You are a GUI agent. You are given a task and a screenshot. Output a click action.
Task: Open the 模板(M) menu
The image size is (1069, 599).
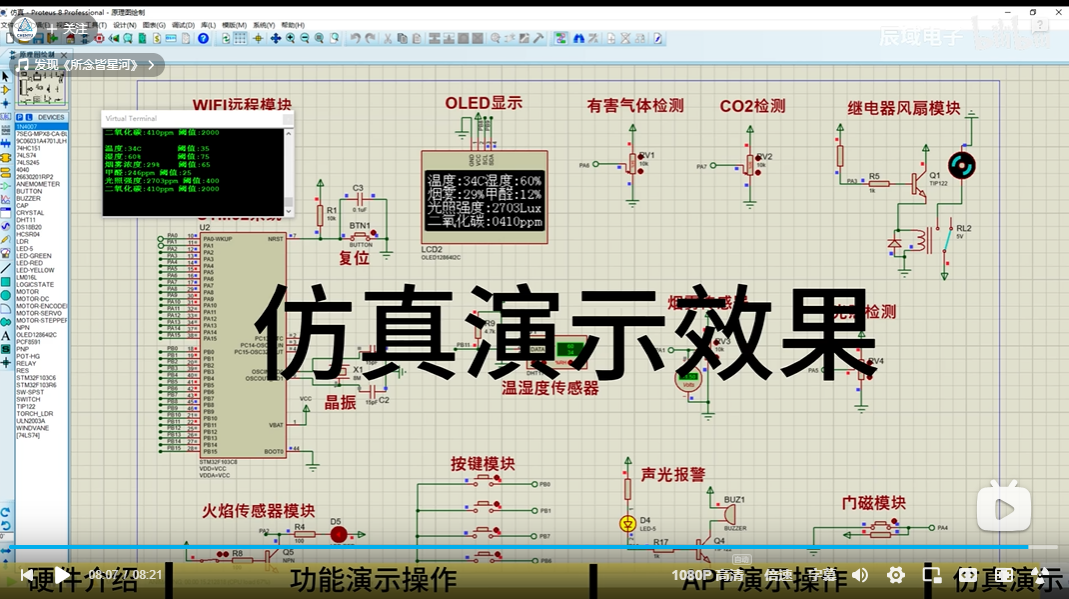(234, 25)
